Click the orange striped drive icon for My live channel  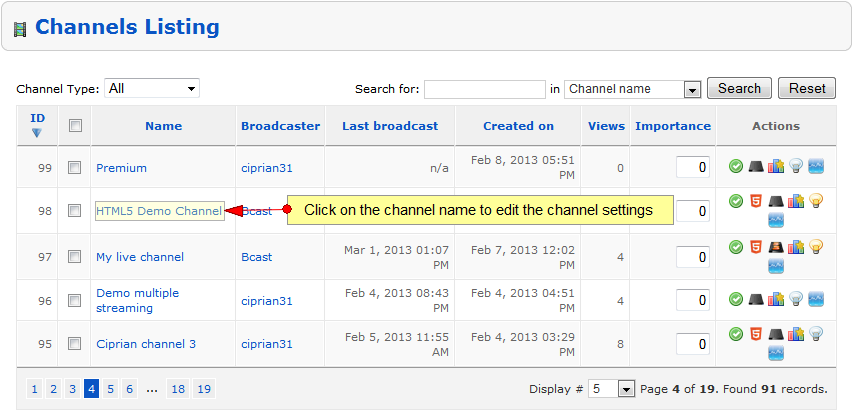[x=776, y=247]
